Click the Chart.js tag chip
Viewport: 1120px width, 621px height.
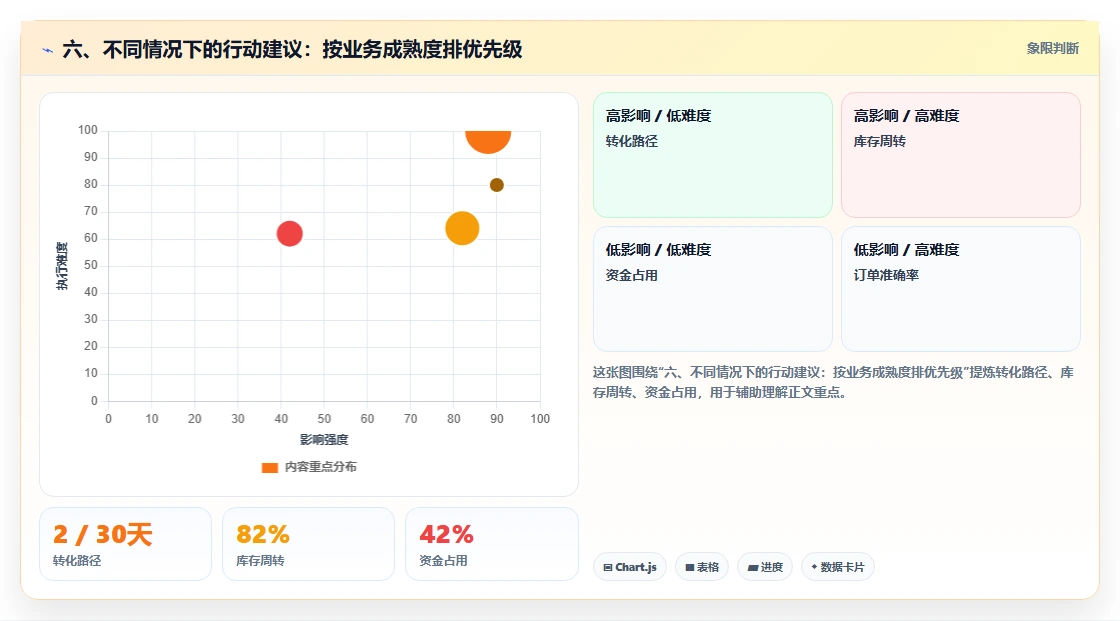click(629, 567)
